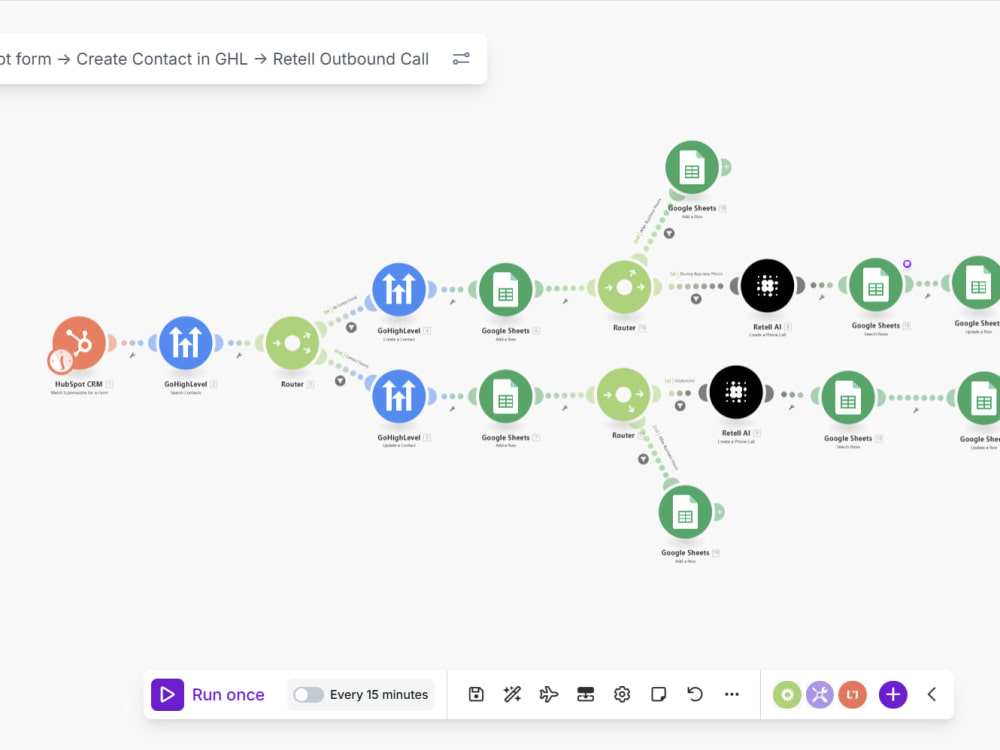Click filter icon before lower Retell AI
The image size is (1000, 750).
tap(680, 406)
